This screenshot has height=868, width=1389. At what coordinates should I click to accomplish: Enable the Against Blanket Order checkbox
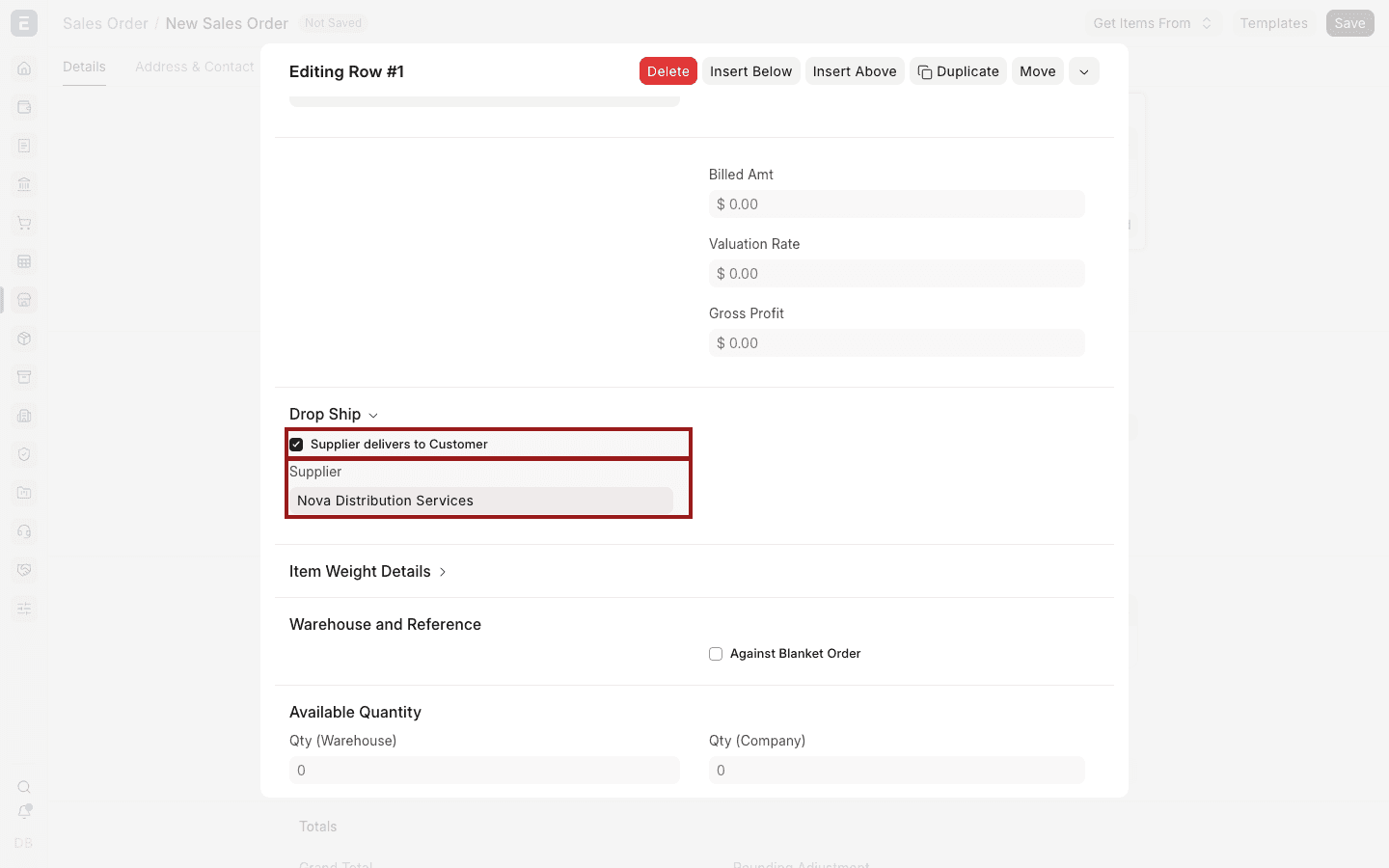point(716,654)
